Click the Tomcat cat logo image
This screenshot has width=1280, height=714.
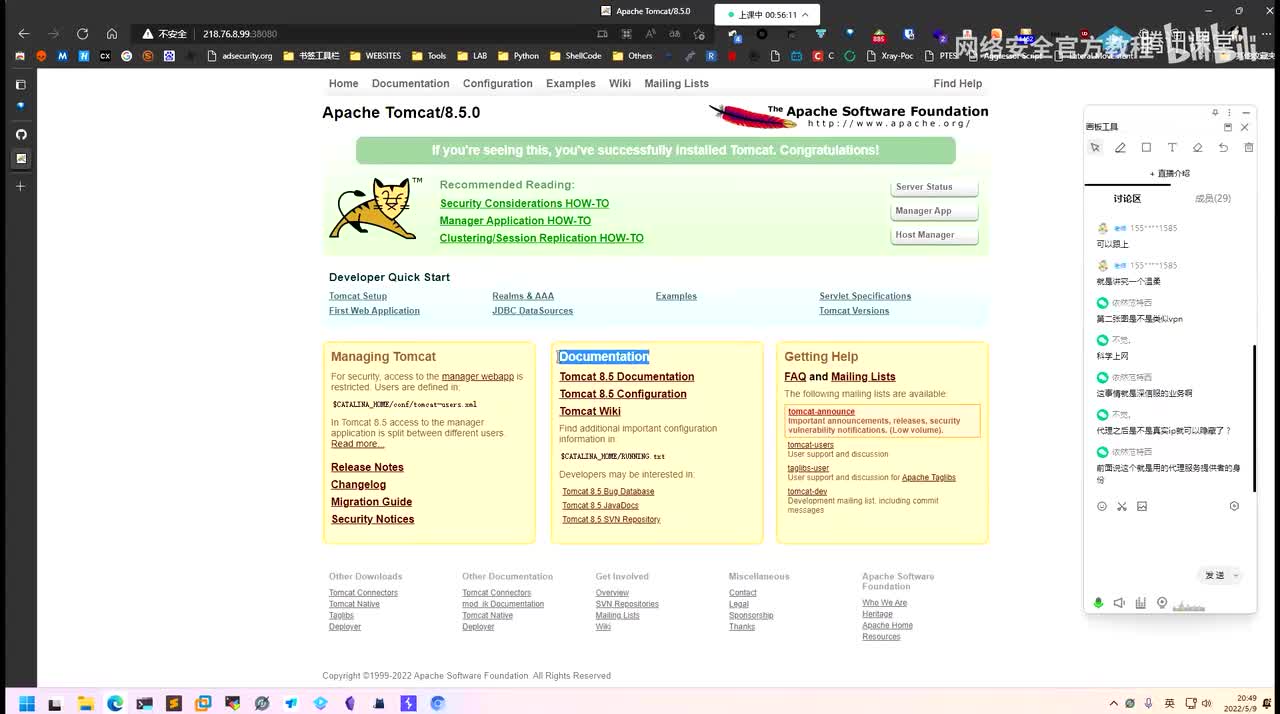pyautogui.click(x=376, y=208)
